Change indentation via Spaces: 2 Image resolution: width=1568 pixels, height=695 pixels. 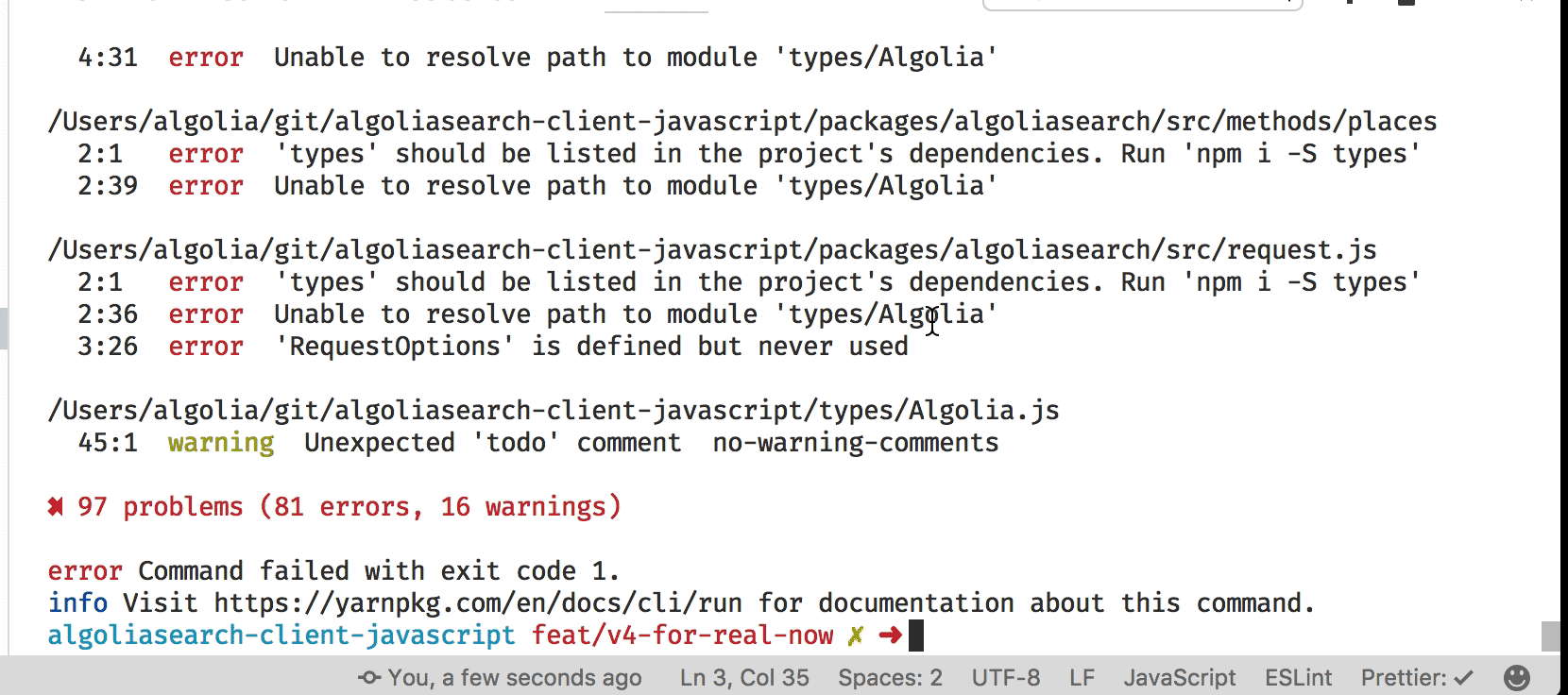pyautogui.click(x=890, y=678)
